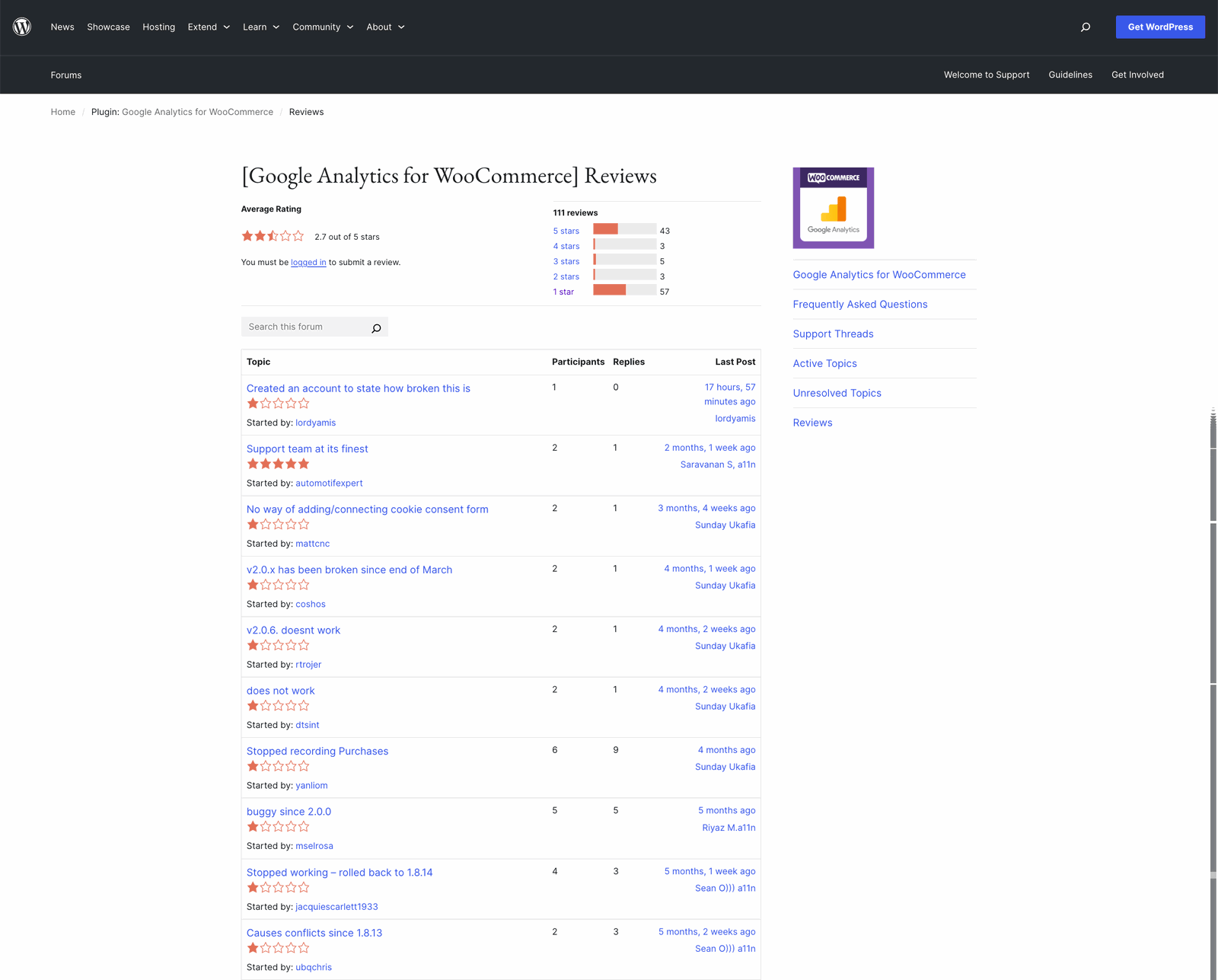Open the Guidelines link in forums bar
The image size is (1218, 980).
coord(1070,74)
